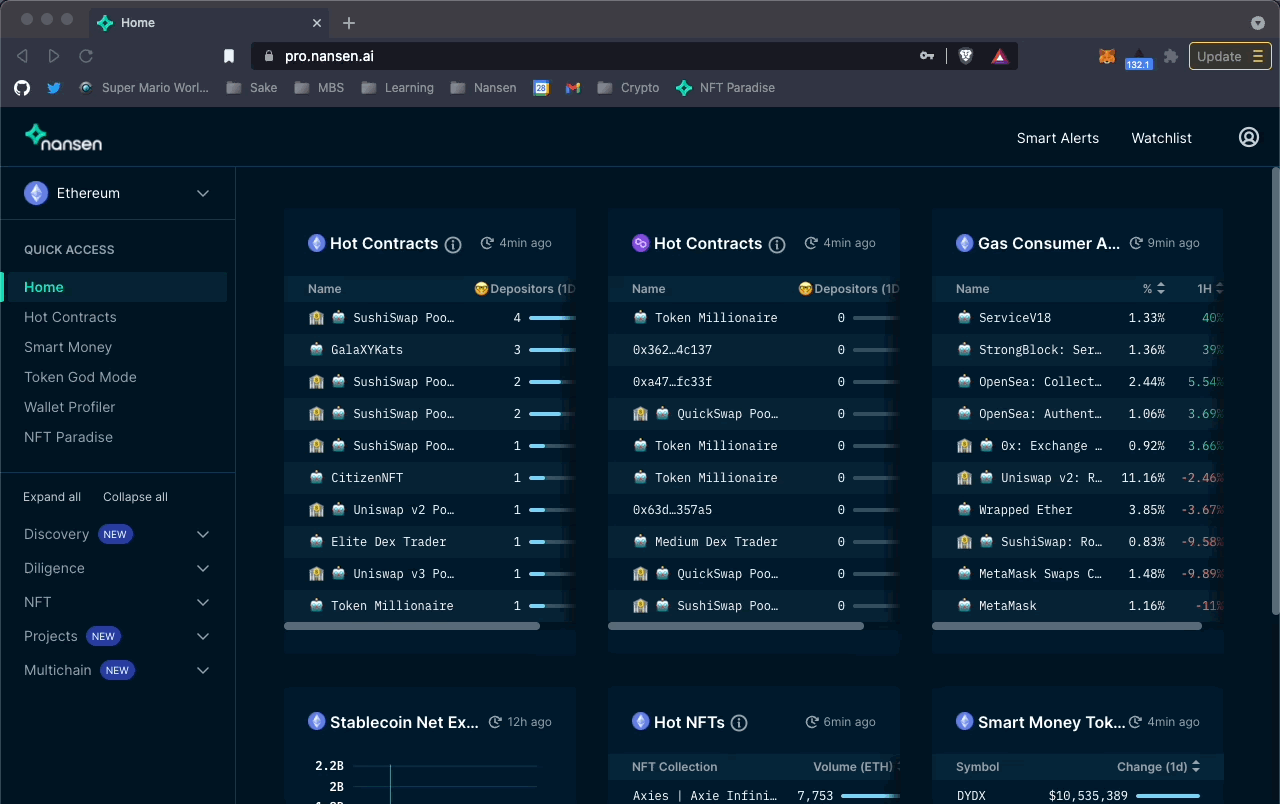Open the user account profile icon
The height and width of the screenshot is (804, 1280).
point(1249,138)
